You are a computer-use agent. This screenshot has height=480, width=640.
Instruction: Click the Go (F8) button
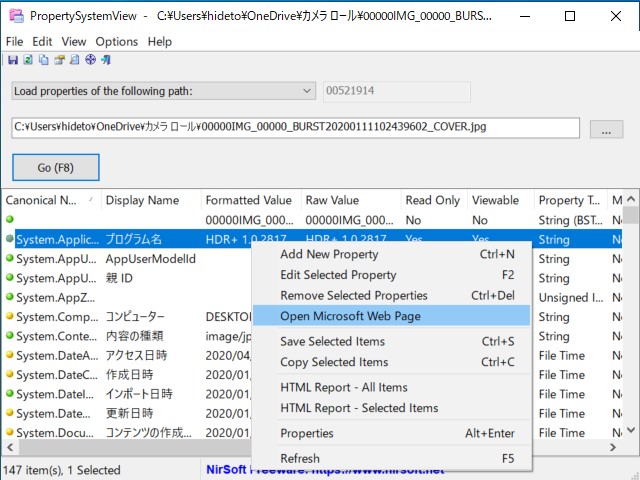coord(56,167)
